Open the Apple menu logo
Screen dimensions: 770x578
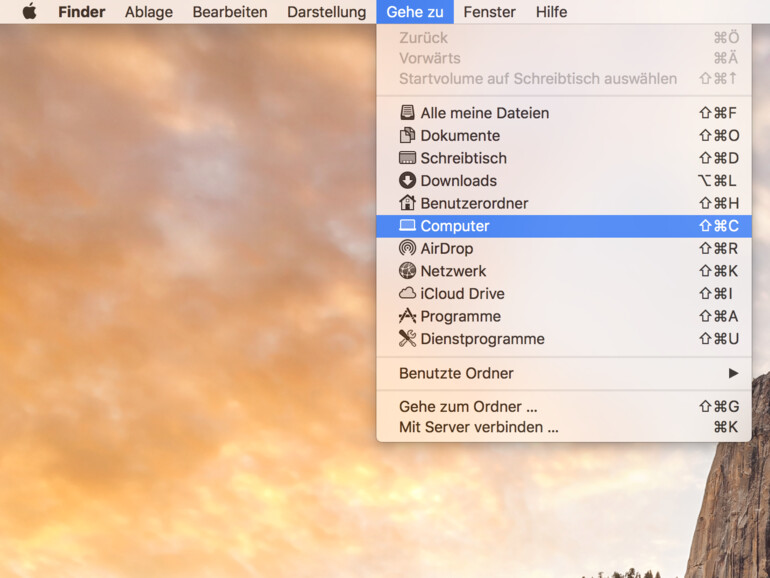(29, 11)
